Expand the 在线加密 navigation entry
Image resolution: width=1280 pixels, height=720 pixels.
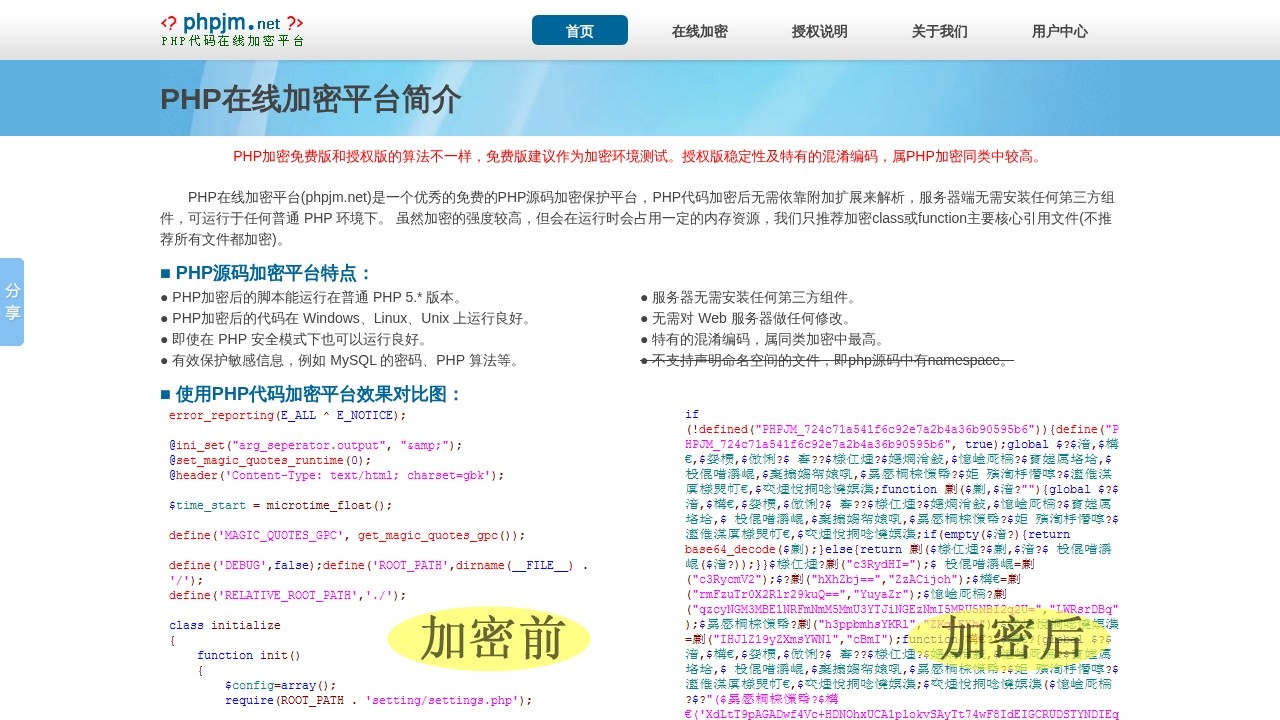(x=699, y=31)
